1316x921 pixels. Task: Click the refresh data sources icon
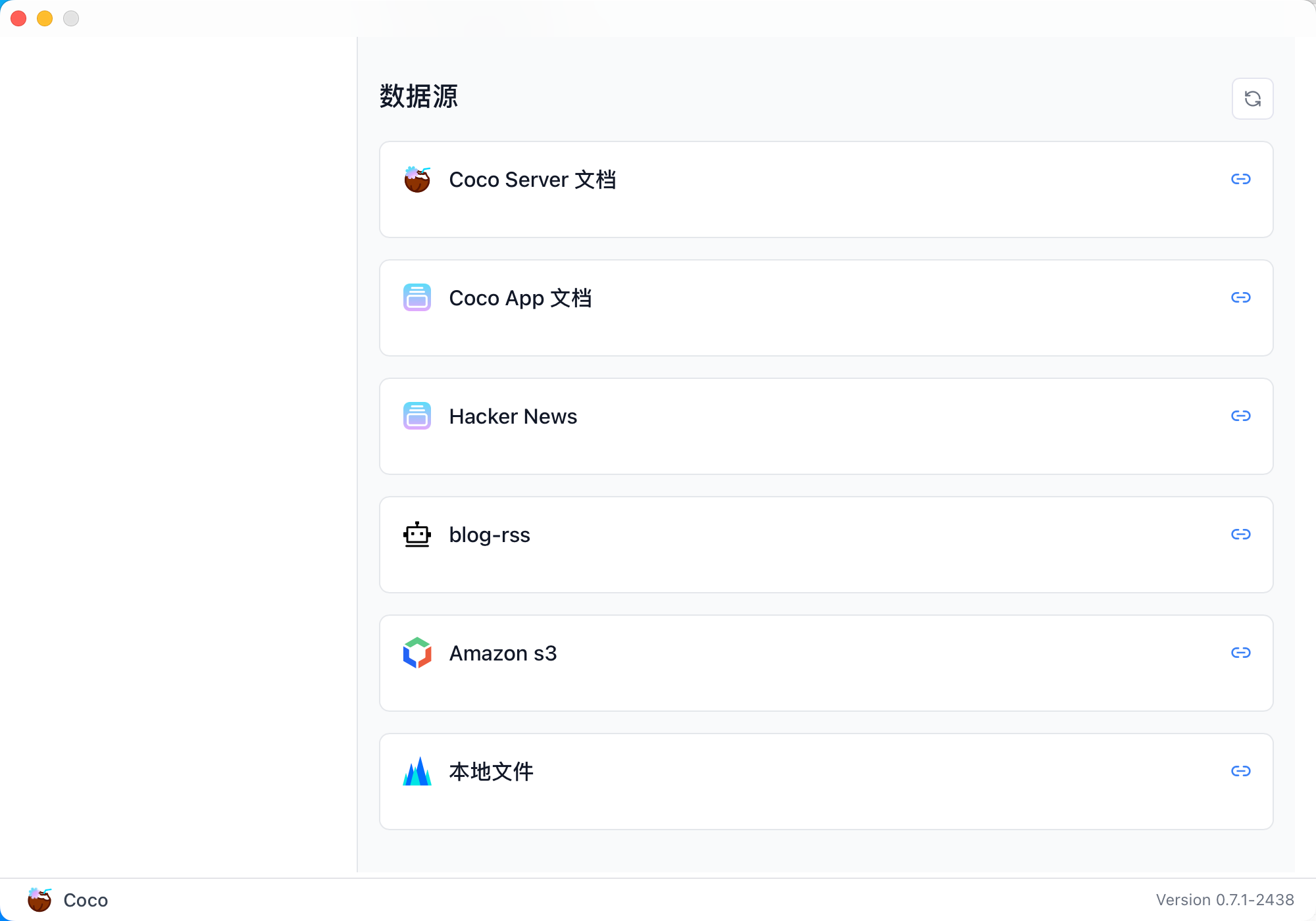[1252, 98]
